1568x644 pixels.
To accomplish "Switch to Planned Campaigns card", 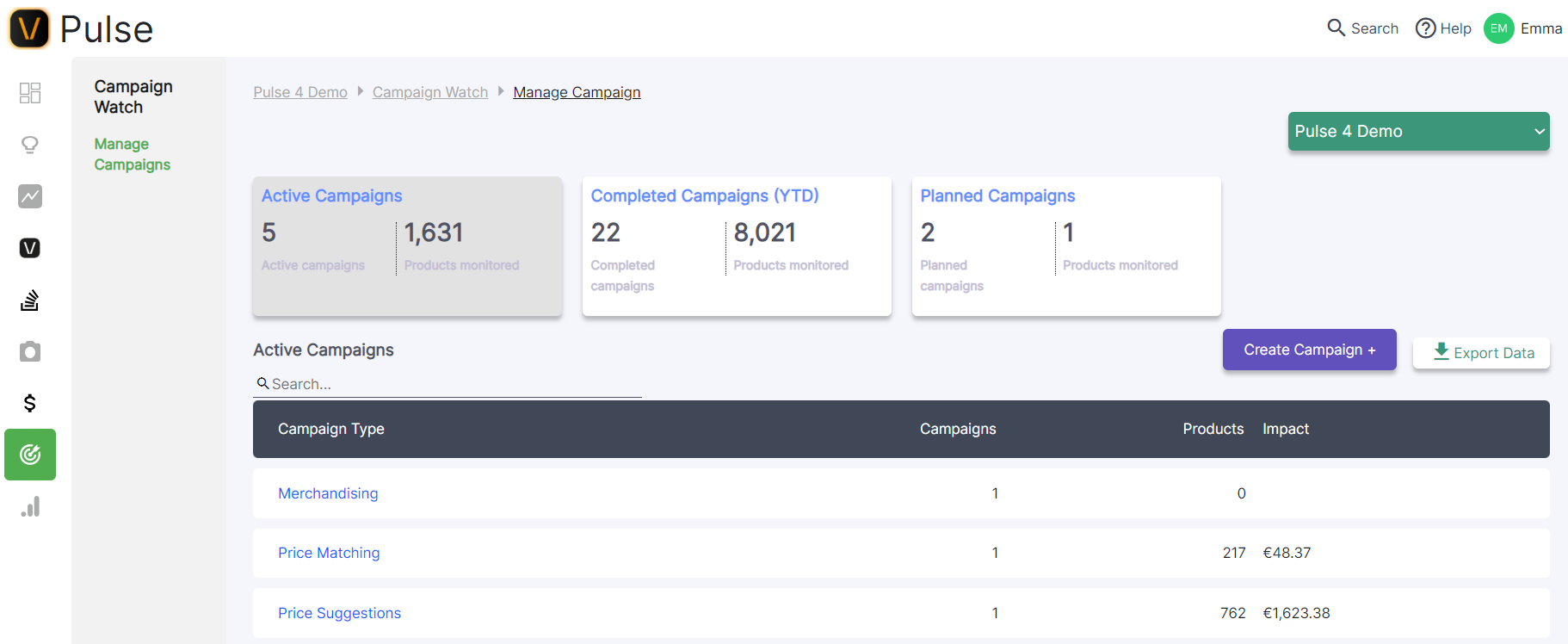I will click(1065, 245).
